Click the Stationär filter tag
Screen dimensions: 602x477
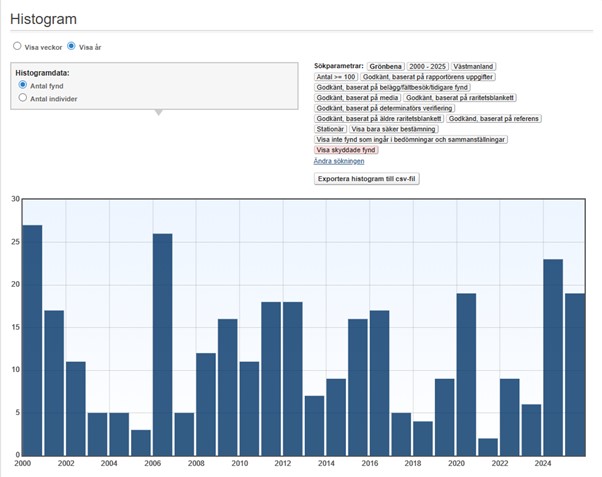tap(330, 129)
